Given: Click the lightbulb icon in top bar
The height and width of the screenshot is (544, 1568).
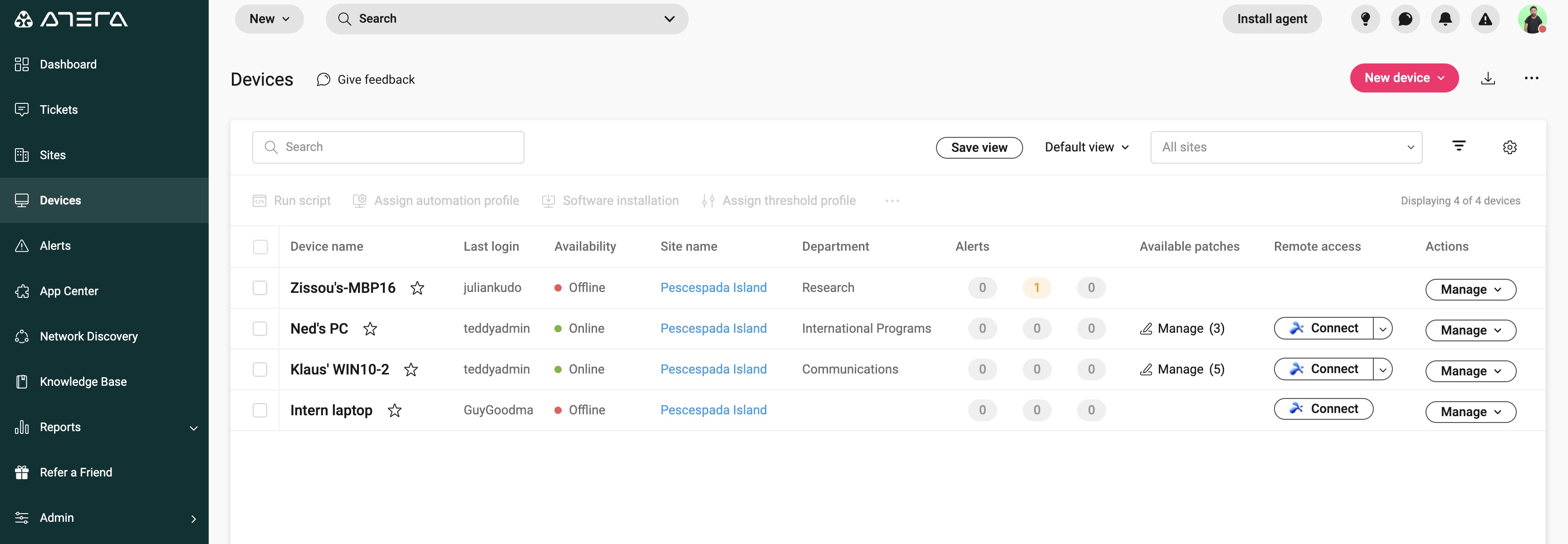Looking at the screenshot, I should 1365,19.
